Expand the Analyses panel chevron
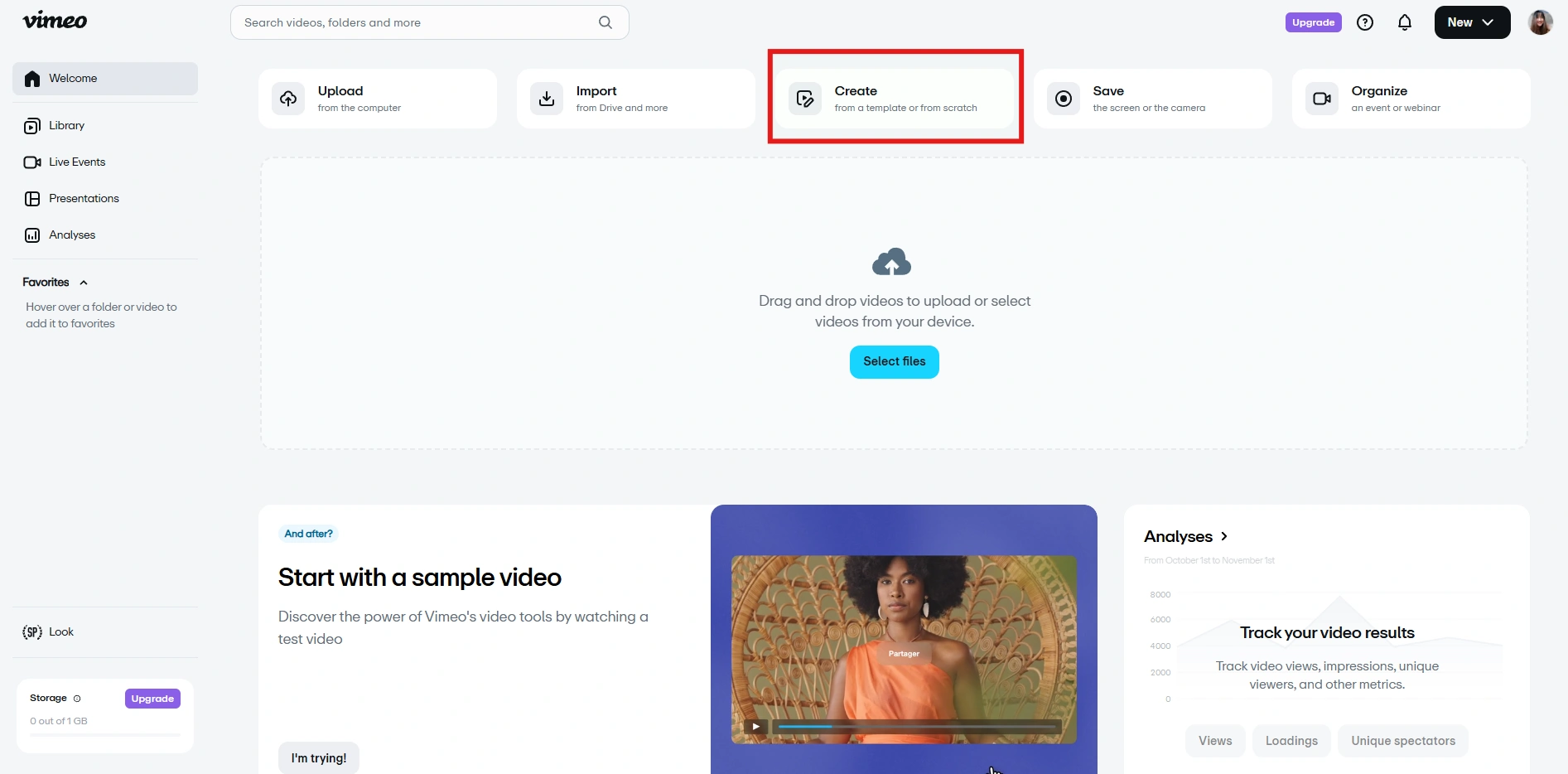This screenshot has height=774, width=1568. [x=1224, y=536]
